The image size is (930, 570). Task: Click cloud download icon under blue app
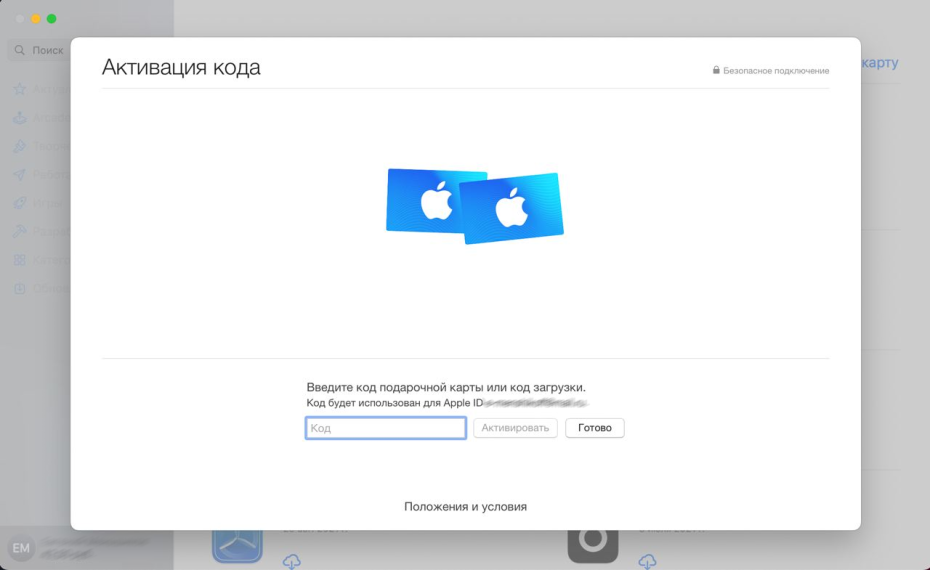[x=291, y=561]
